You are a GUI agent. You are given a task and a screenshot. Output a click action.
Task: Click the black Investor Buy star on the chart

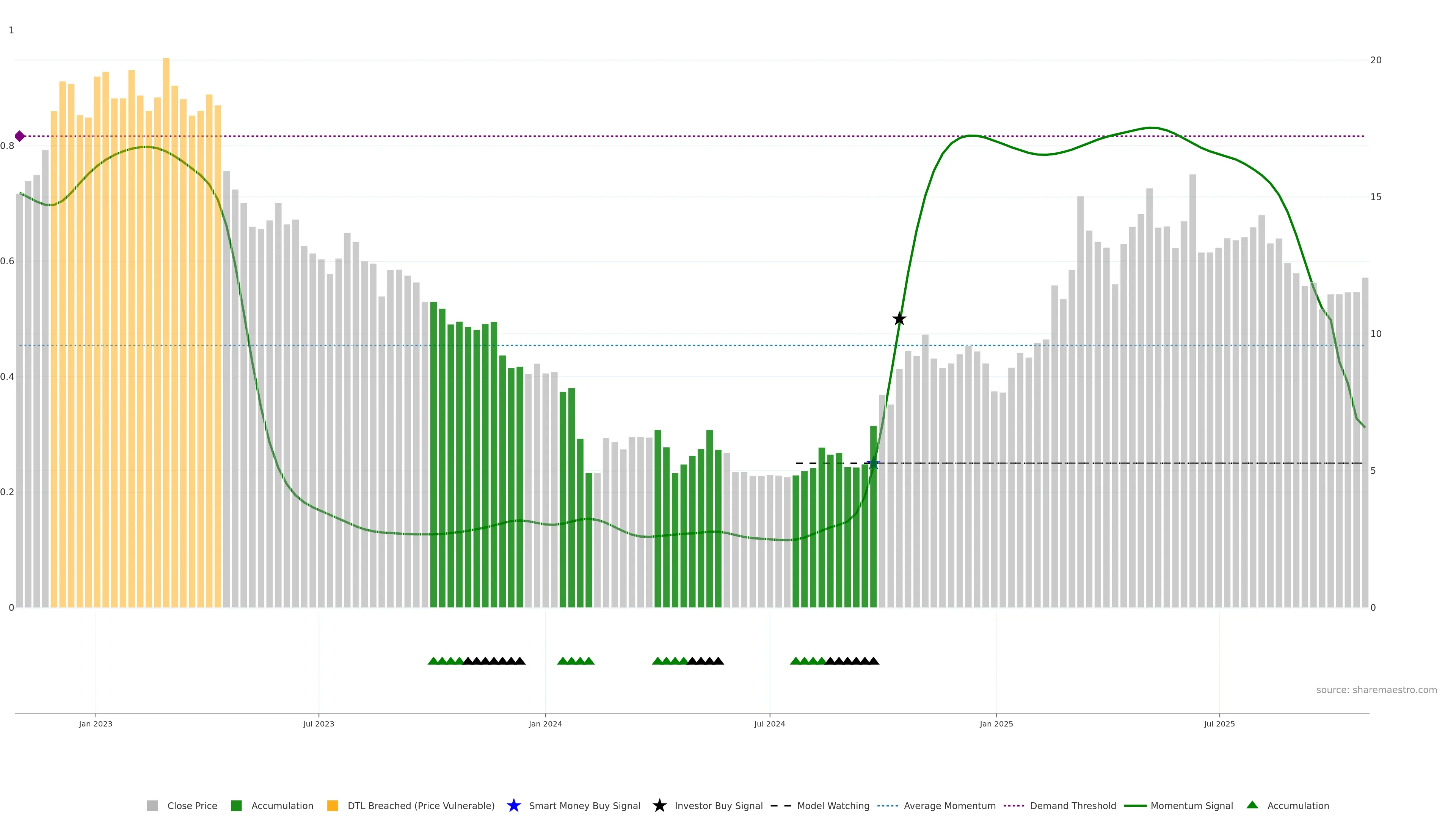coord(899,319)
